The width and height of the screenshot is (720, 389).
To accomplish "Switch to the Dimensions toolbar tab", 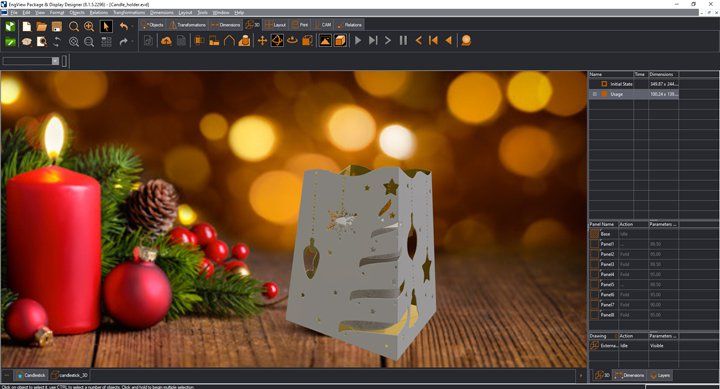I will pyautogui.click(x=225, y=25).
